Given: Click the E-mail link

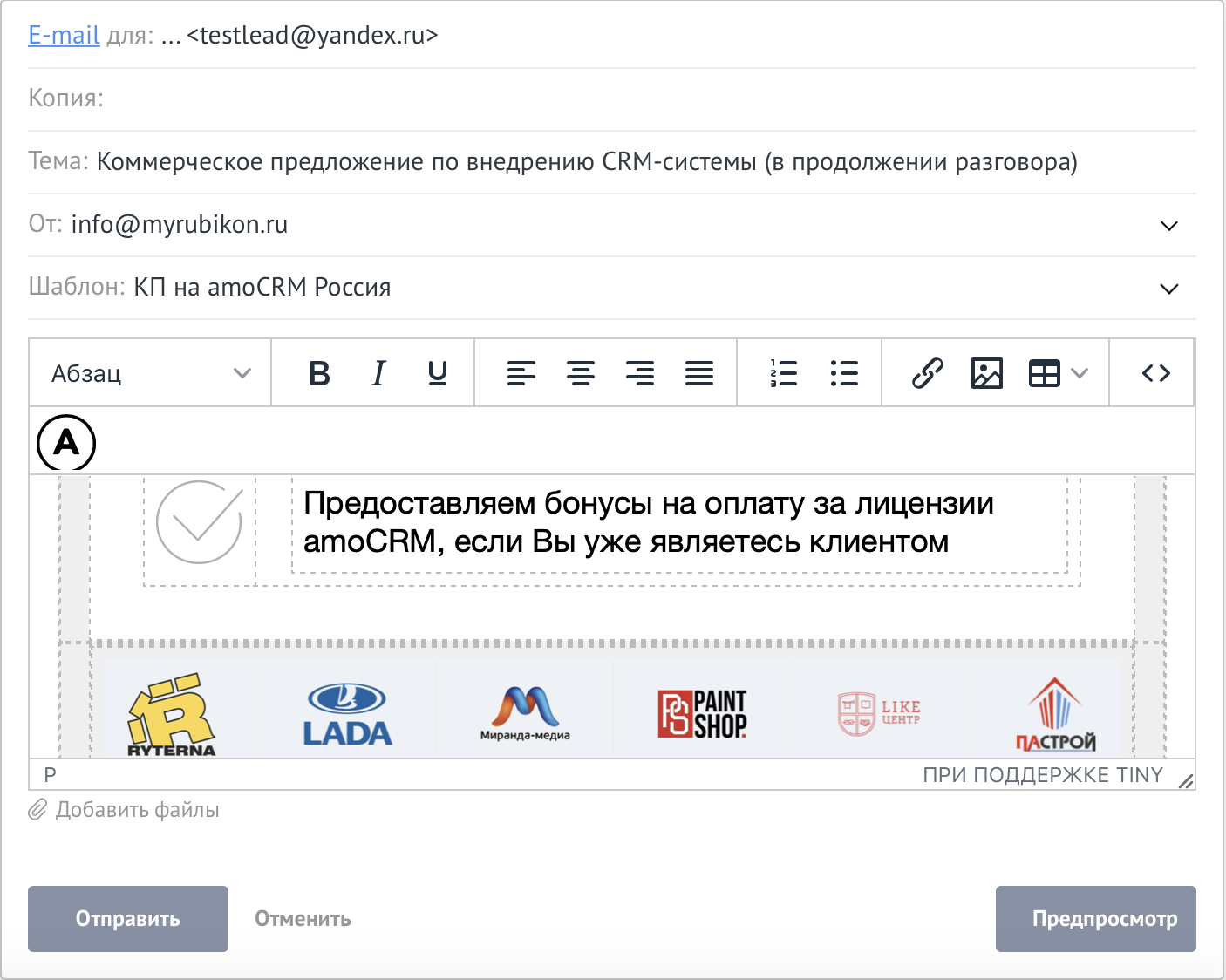Looking at the screenshot, I should coord(64,35).
